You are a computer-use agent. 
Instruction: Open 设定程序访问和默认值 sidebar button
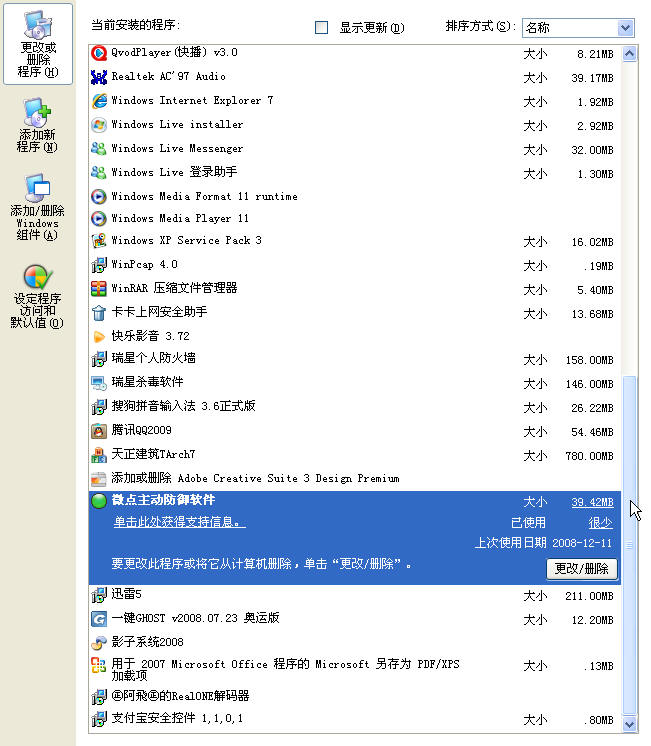click(37, 296)
